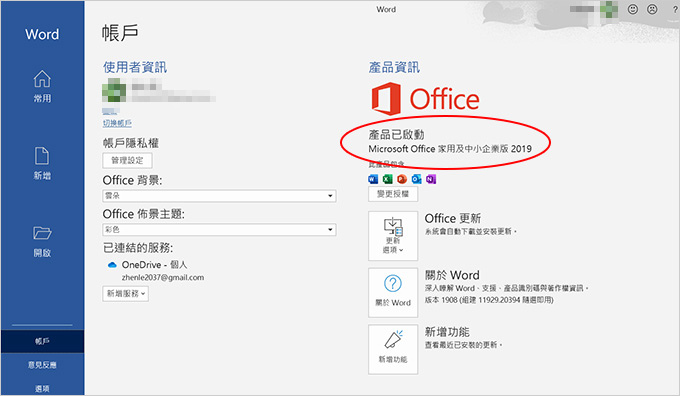This screenshot has height=396, width=680.
Task: Click the Office 更新 heading
Action: pos(452,218)
